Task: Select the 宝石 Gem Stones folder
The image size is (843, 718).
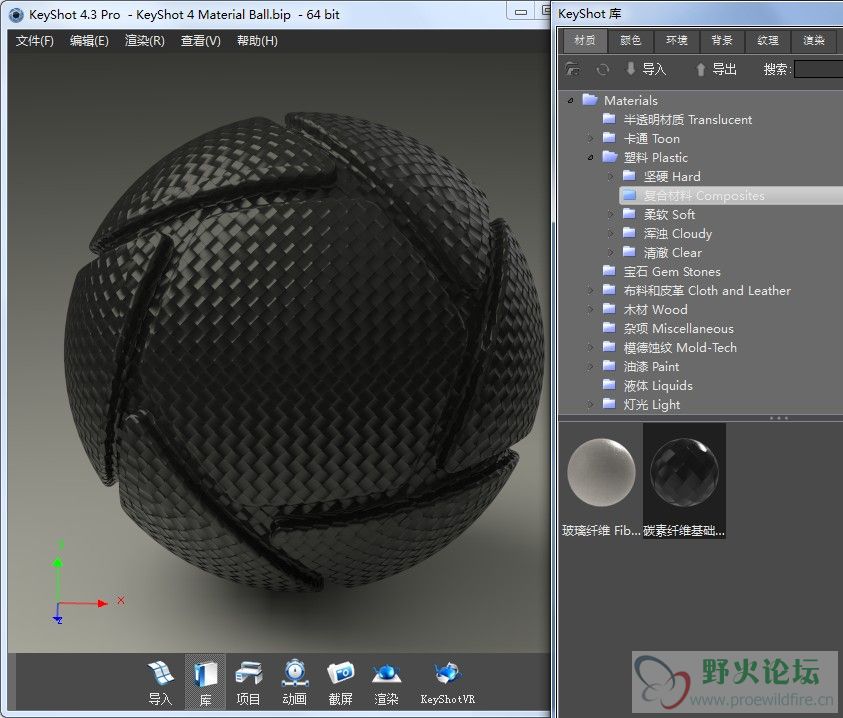Action: coord(662,272)
